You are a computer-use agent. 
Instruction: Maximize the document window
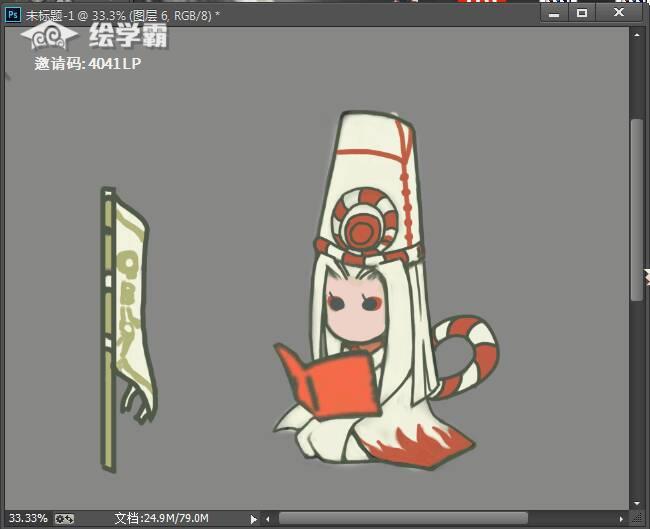pos(582,14)
